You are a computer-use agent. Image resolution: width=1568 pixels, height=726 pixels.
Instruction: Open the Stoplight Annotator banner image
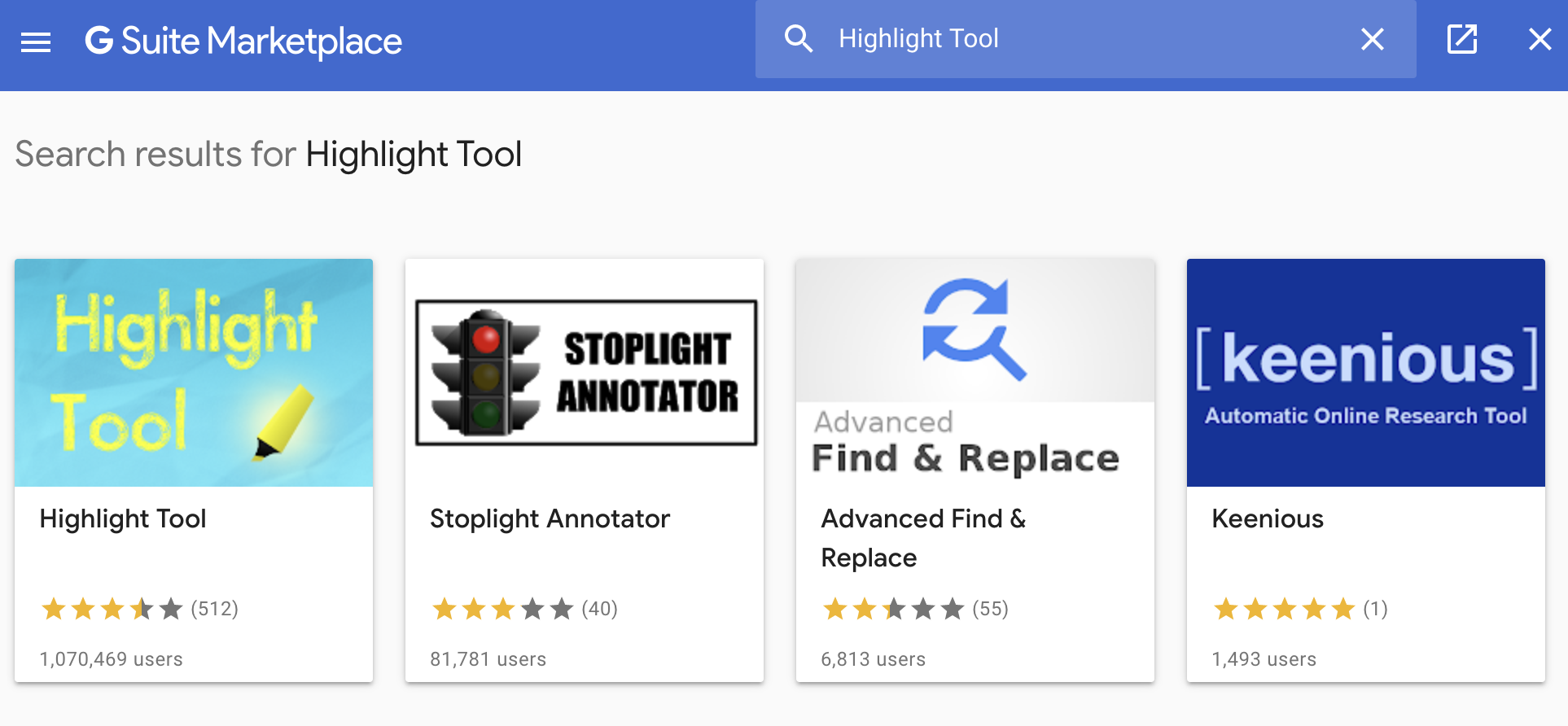[585, 373]
